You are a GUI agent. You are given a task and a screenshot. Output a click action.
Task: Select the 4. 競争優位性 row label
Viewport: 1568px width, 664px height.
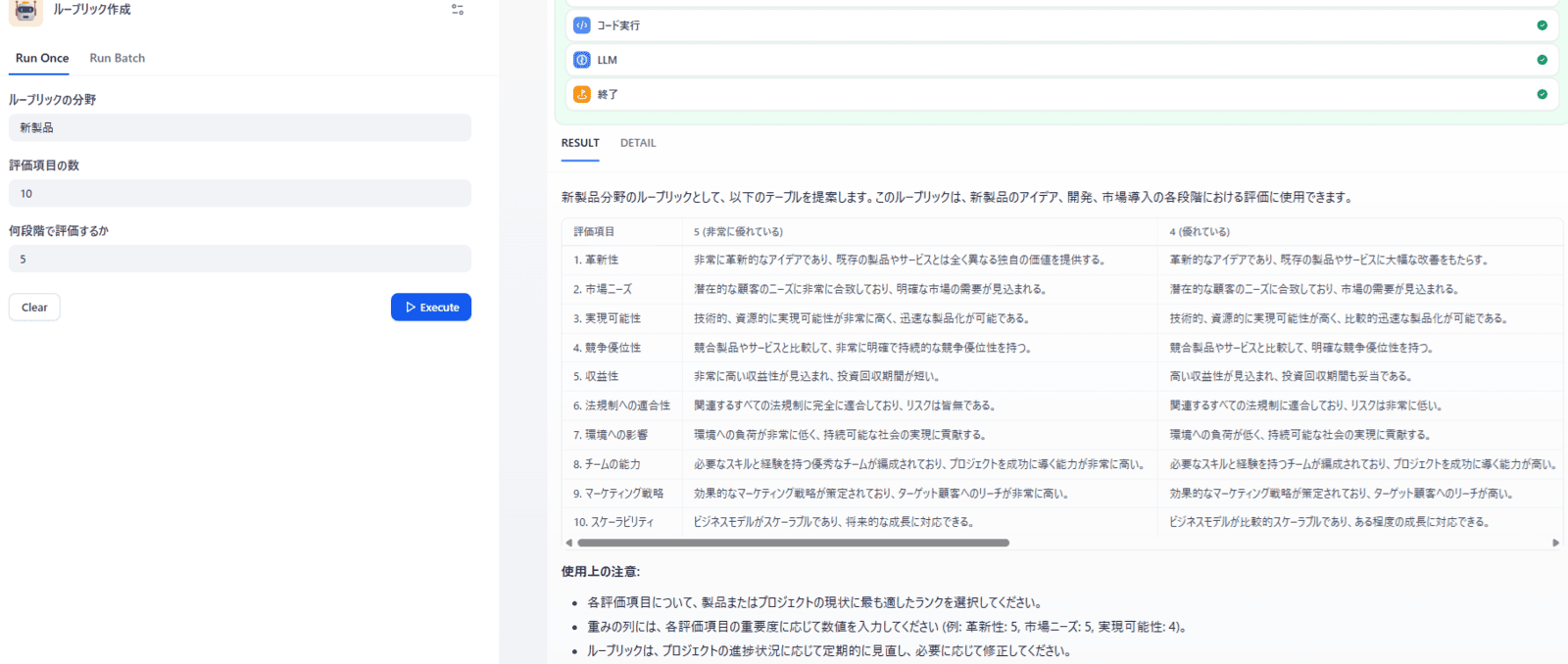[608, 348]
